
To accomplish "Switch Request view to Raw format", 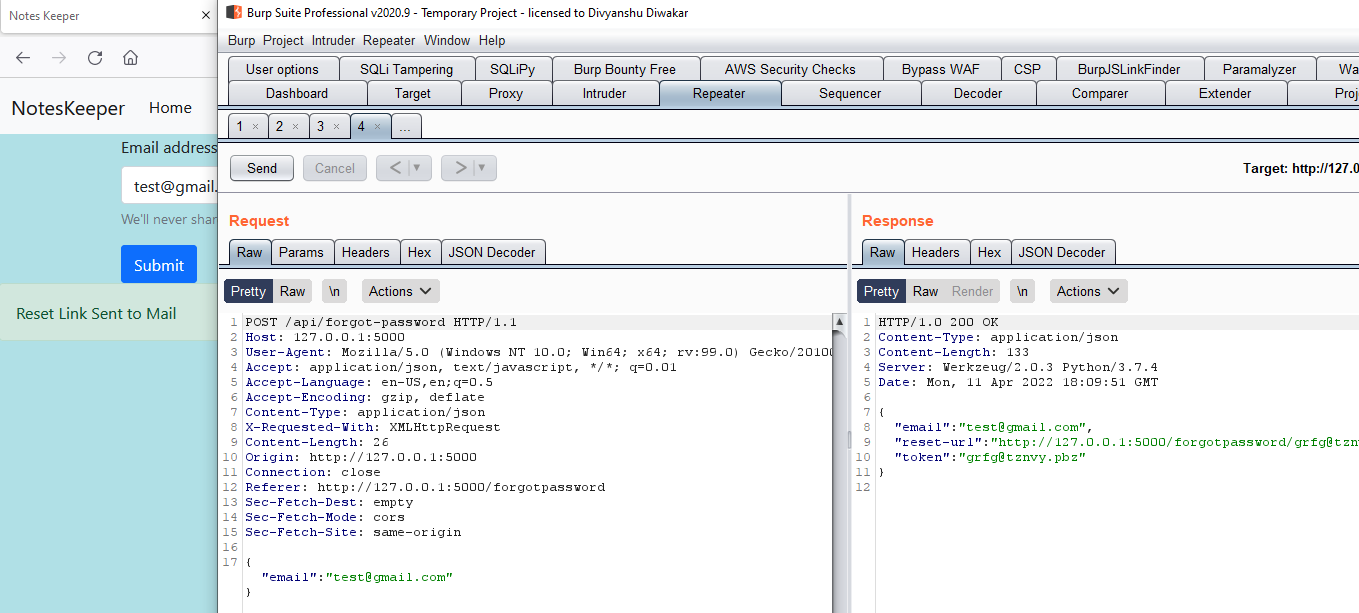I will pyautogui.click(x=293, y=291).
